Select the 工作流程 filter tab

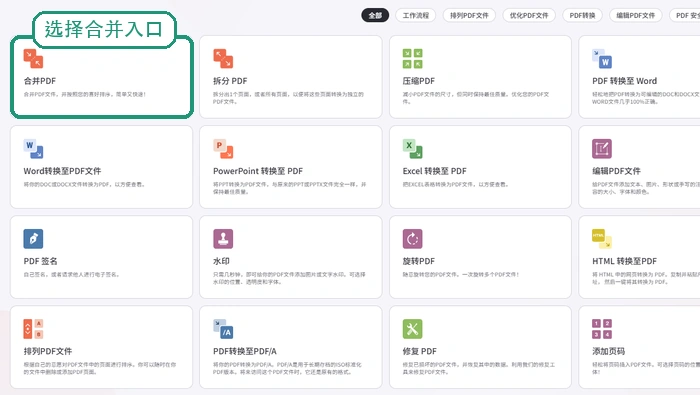click(x=416, y=15)
